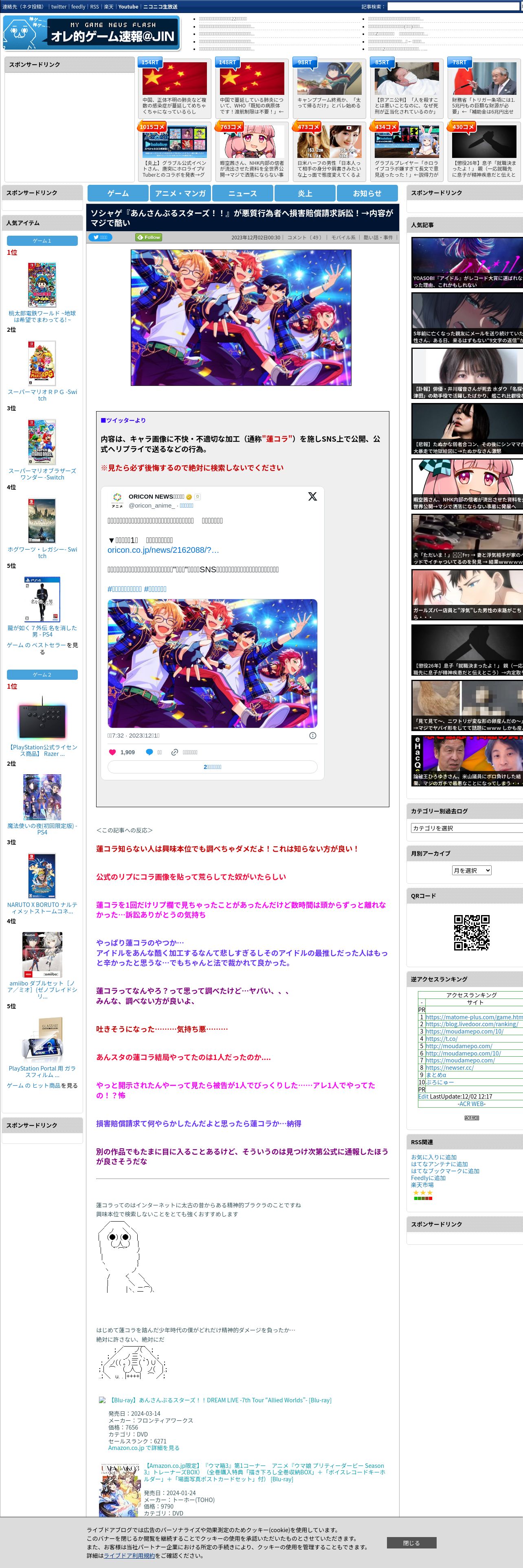Image resolution: width=523 pixels, height=1568 pixels.
Task: Click the blue Twitter share button
Action: click(x=100, y=237)
